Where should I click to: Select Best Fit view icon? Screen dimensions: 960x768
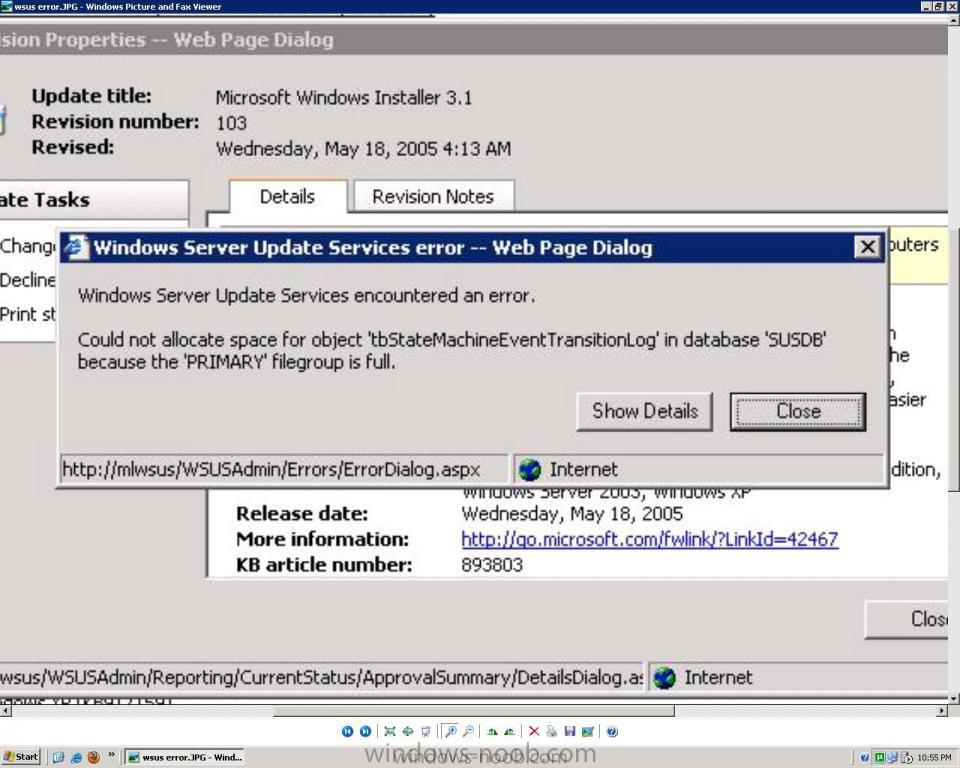[389, 731]
